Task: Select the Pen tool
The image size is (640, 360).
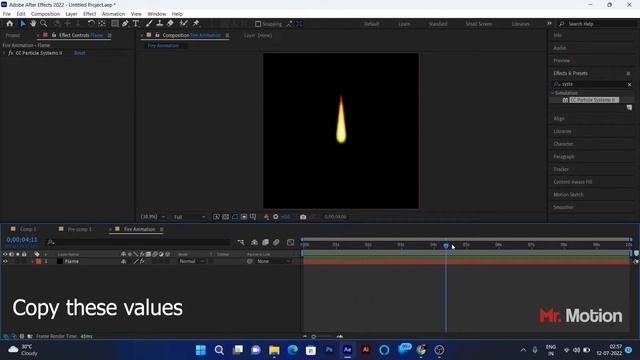Action: pyautogui.click(x=125, y=24)
